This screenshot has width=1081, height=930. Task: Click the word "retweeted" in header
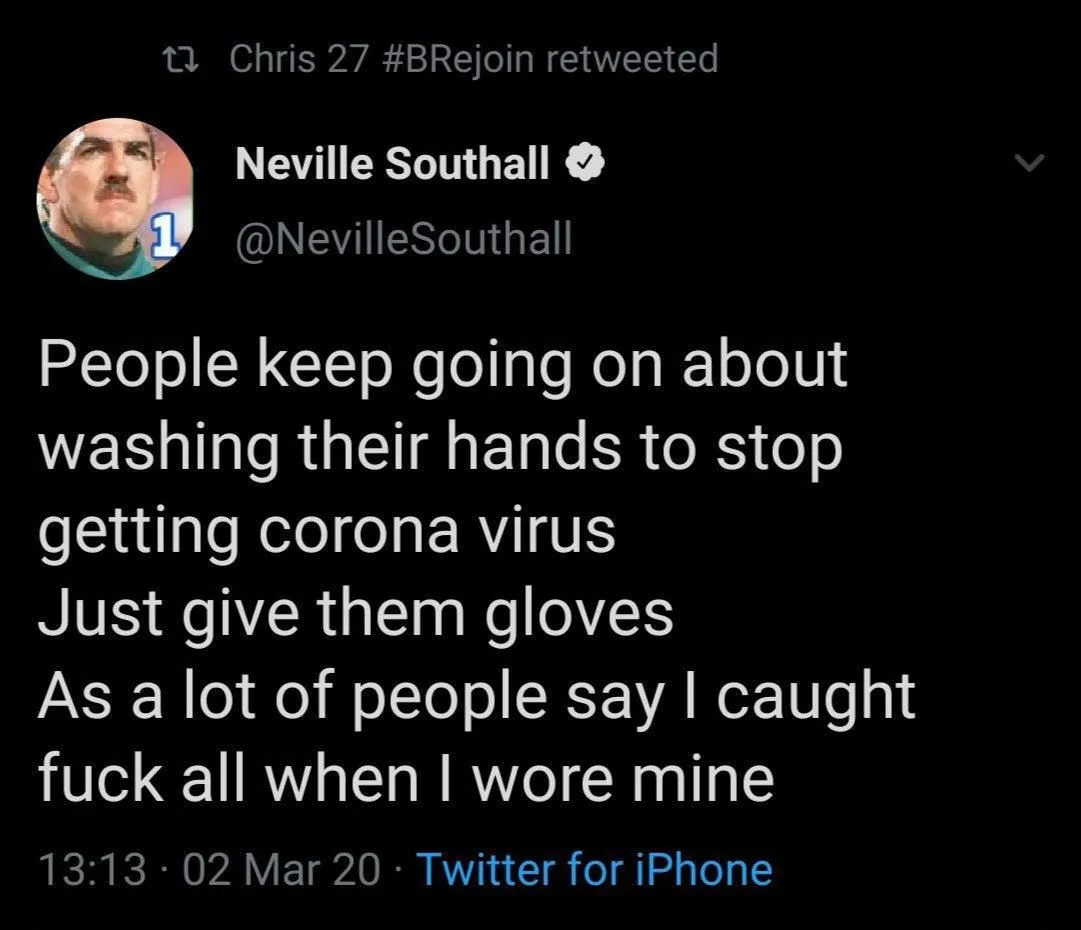click(x=632, y=59)
